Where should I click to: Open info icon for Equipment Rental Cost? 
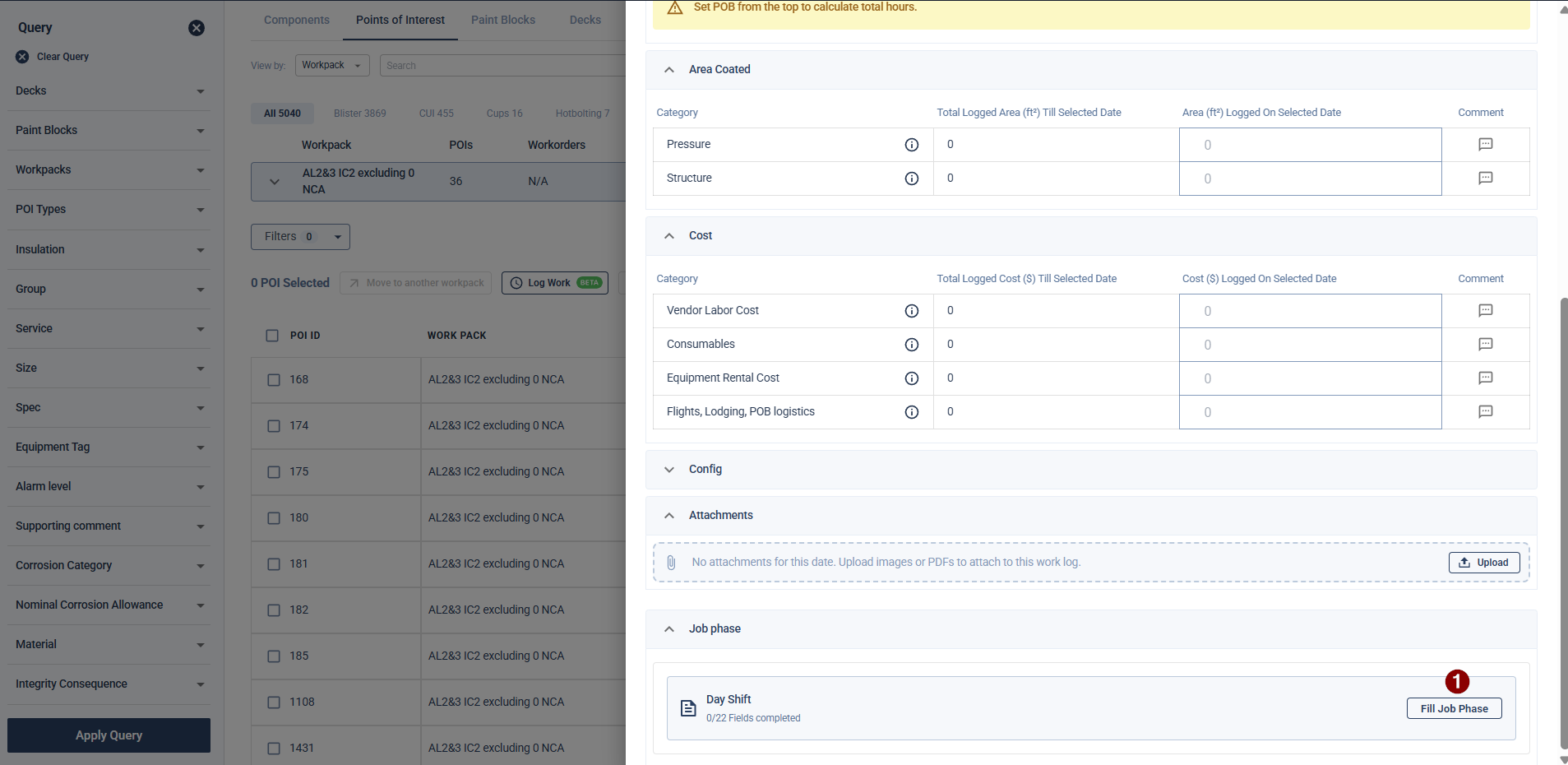tap(912, 378)
